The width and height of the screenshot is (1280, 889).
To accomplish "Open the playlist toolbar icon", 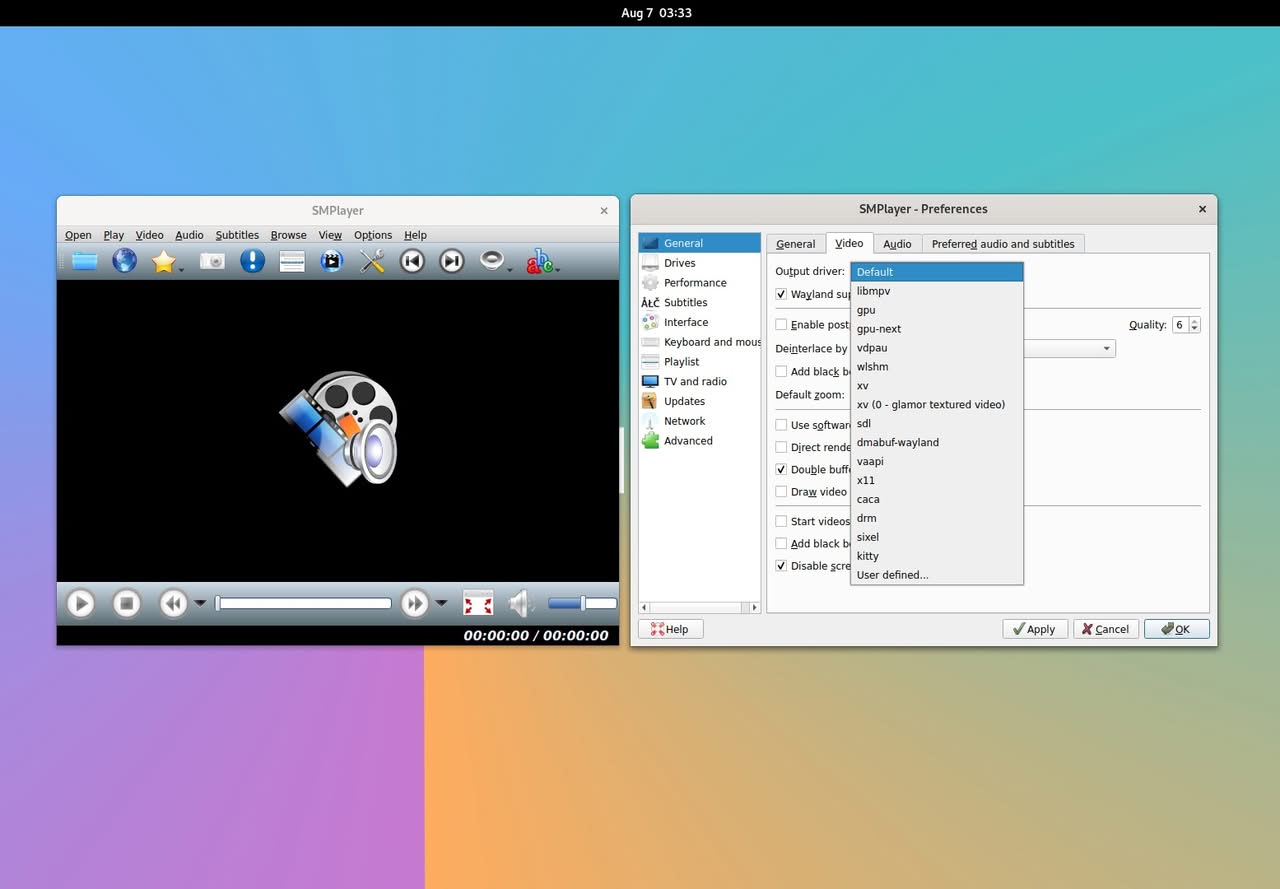I will click(x=292, y=262).
